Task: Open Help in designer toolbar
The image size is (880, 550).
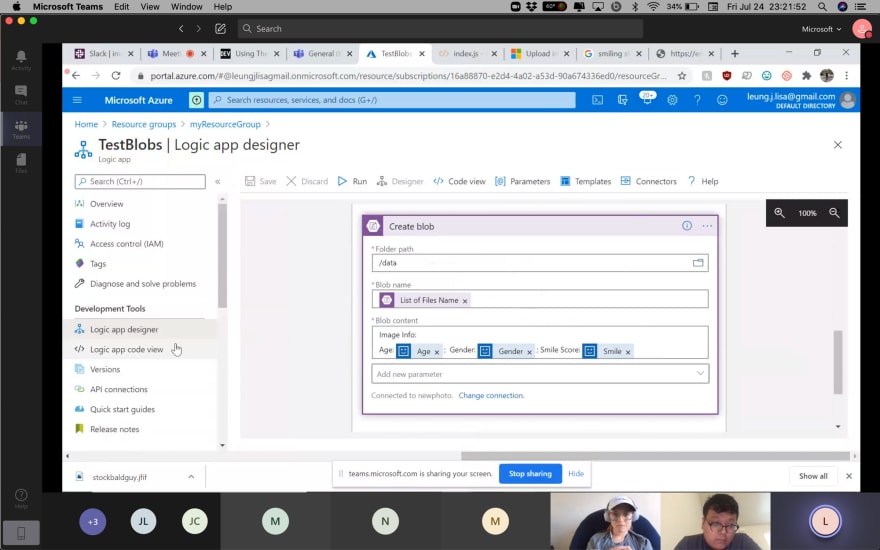Action: 703,181
